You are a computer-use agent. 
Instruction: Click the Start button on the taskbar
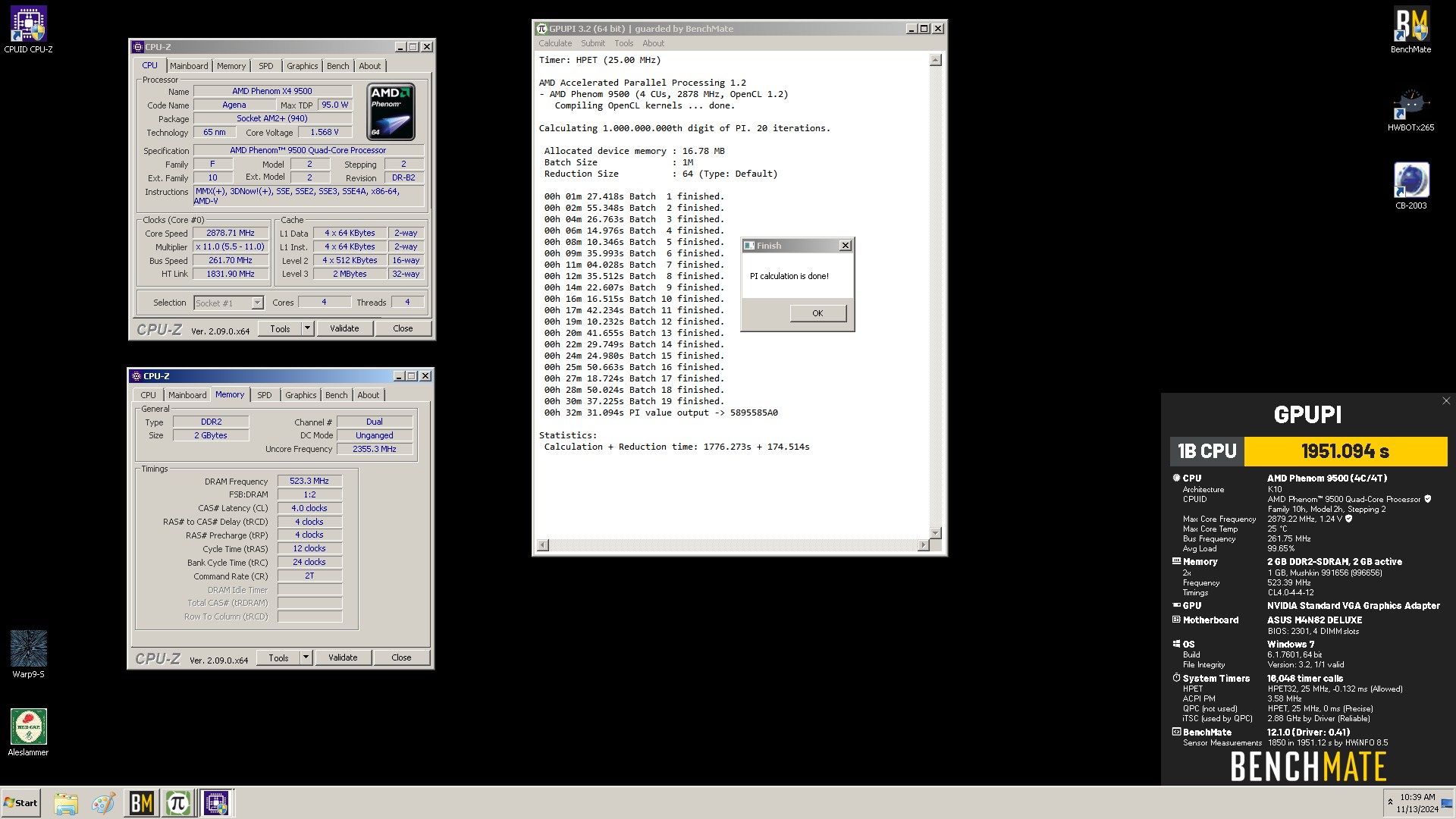coord(20,803)
